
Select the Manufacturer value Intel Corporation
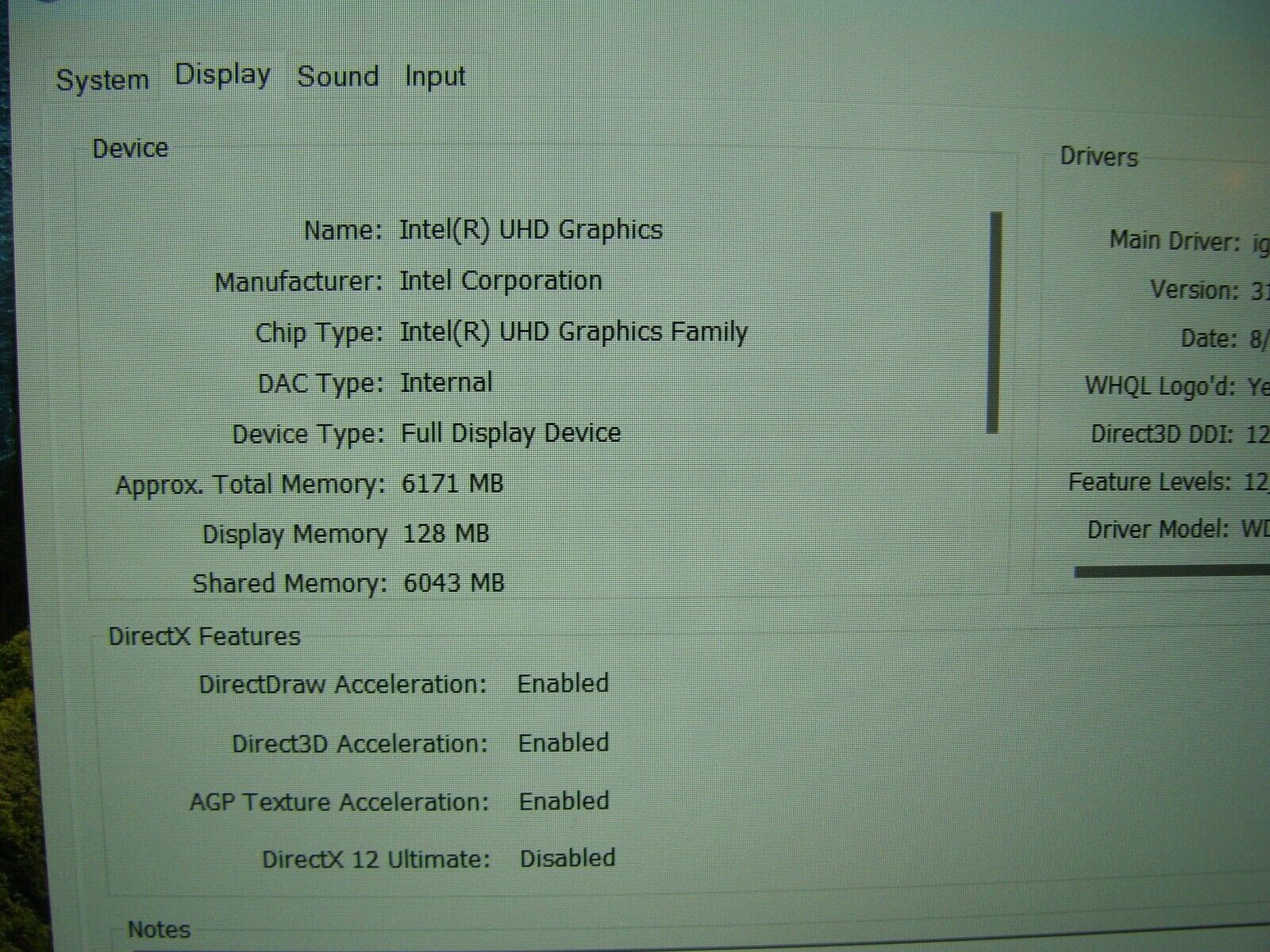pyautogui.click(x=500, y=281)
